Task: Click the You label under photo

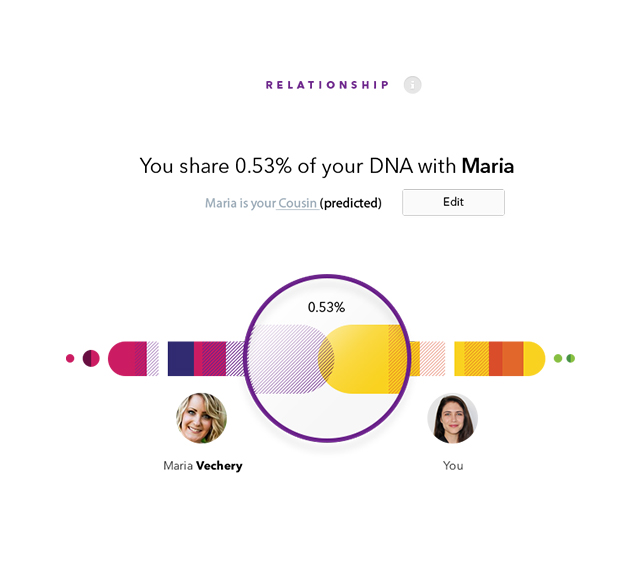Action: point(453,466)
